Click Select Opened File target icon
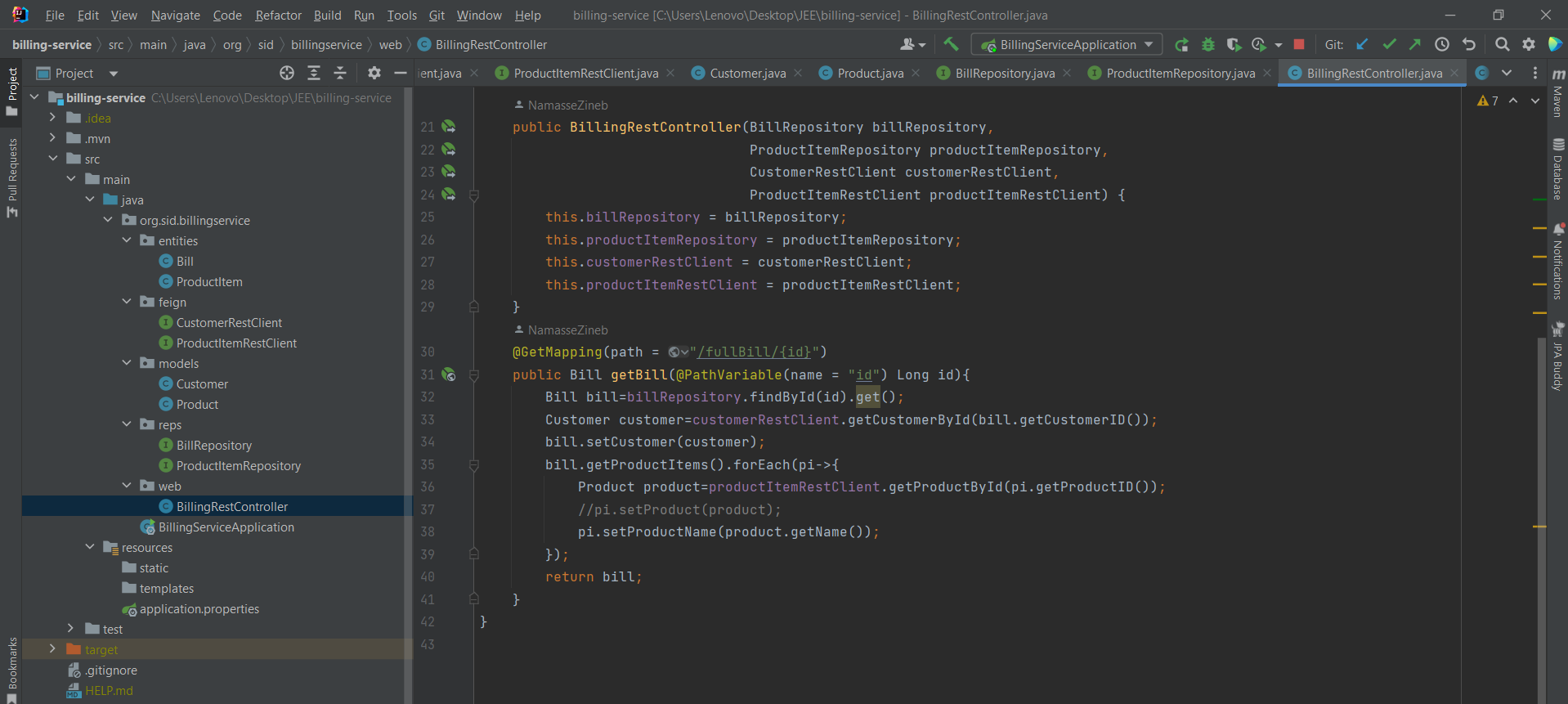1568x704 pixels. coord(287,74)
